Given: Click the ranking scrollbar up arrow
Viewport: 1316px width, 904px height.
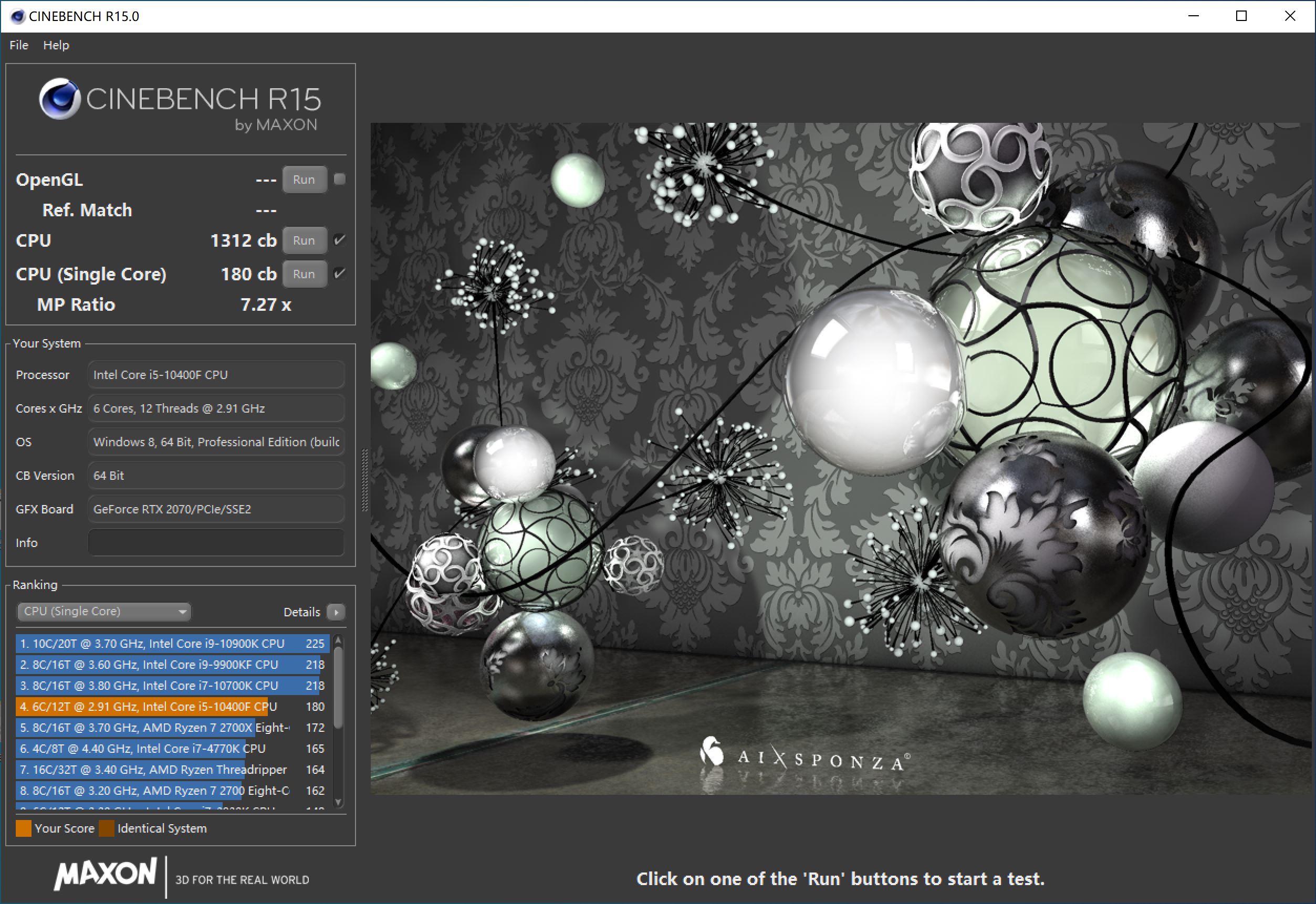Looking at the screenshot, I should (x=338, y=640).
